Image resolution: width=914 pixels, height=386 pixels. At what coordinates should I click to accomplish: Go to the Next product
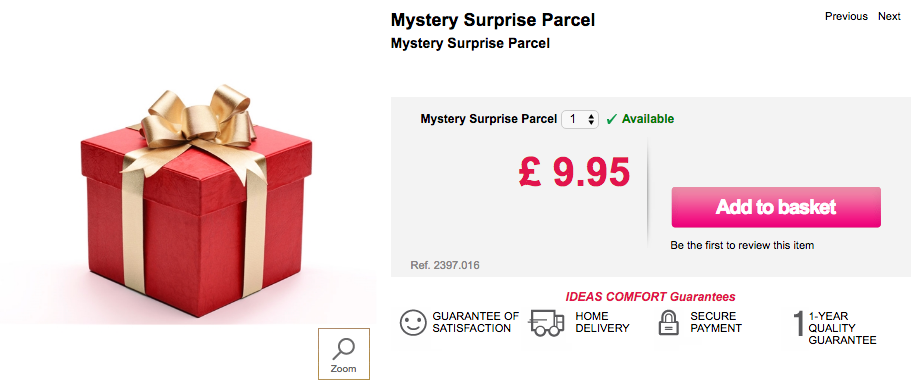[889, 16]
